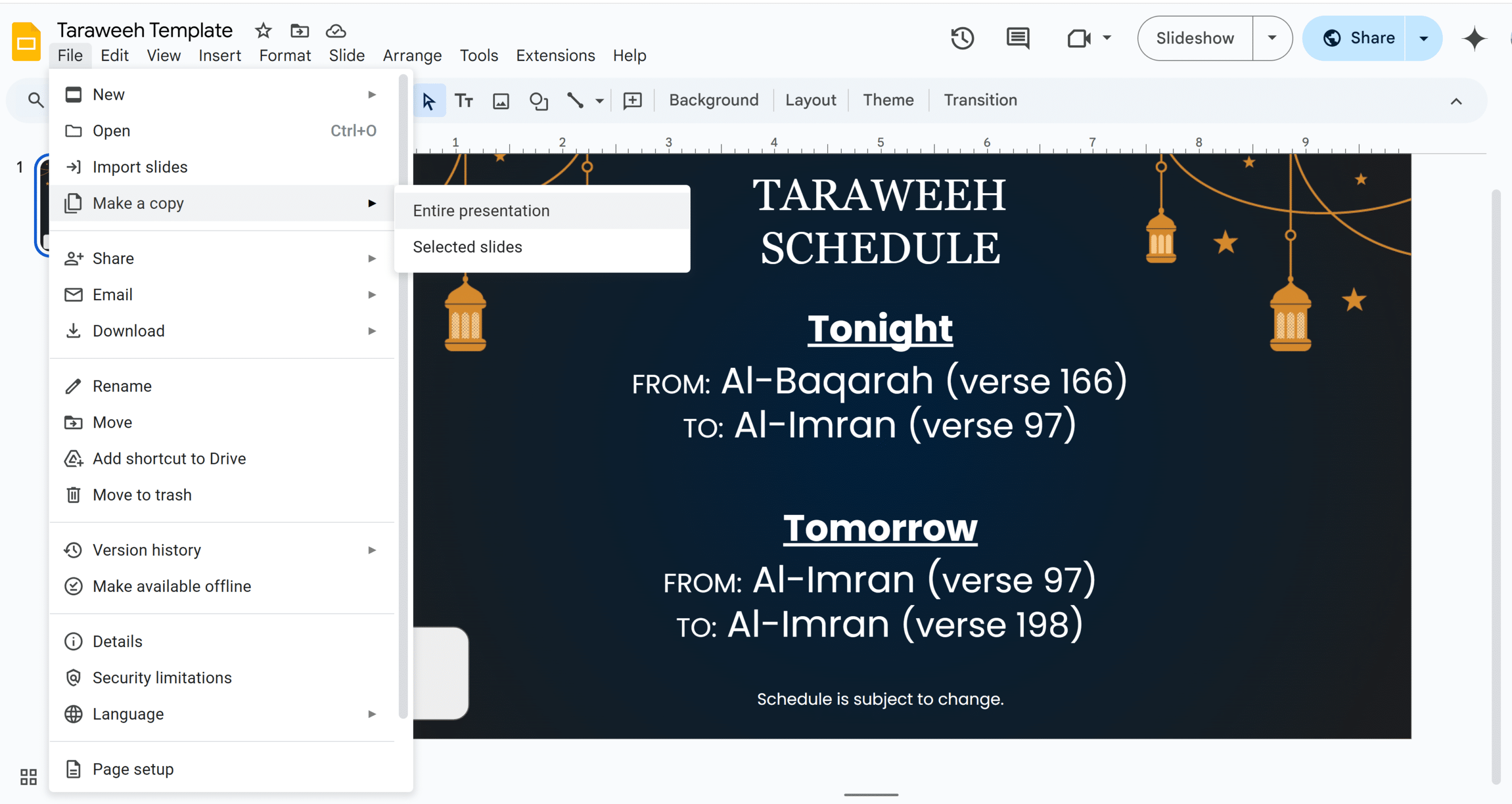
Task: Select the shape tool
Action: click(538, 101)
